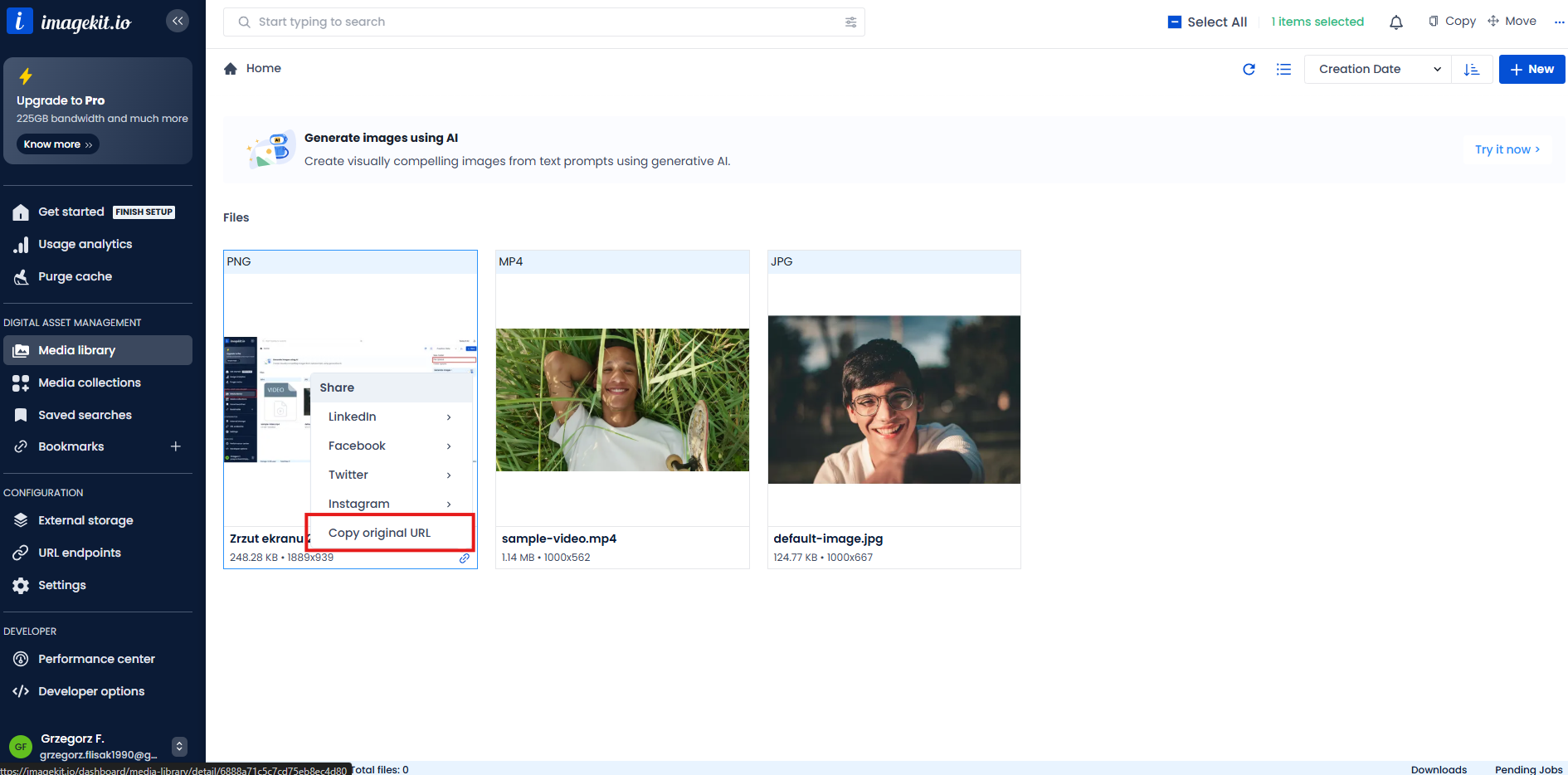Click the New button

click(x=1531, y=70)
